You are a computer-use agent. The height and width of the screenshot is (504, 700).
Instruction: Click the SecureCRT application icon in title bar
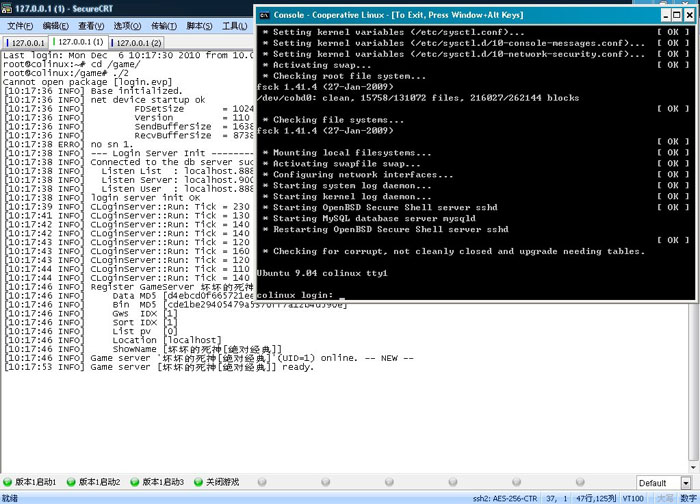8,8
